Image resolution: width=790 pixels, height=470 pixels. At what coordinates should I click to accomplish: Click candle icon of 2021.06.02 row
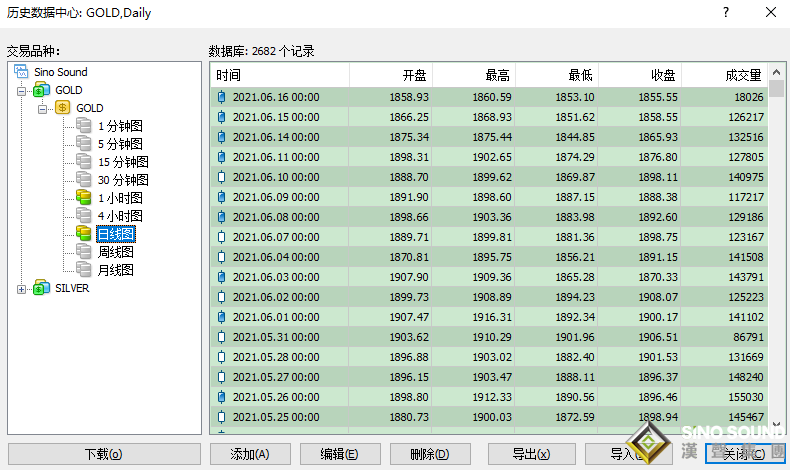click(x=221, y=297)
